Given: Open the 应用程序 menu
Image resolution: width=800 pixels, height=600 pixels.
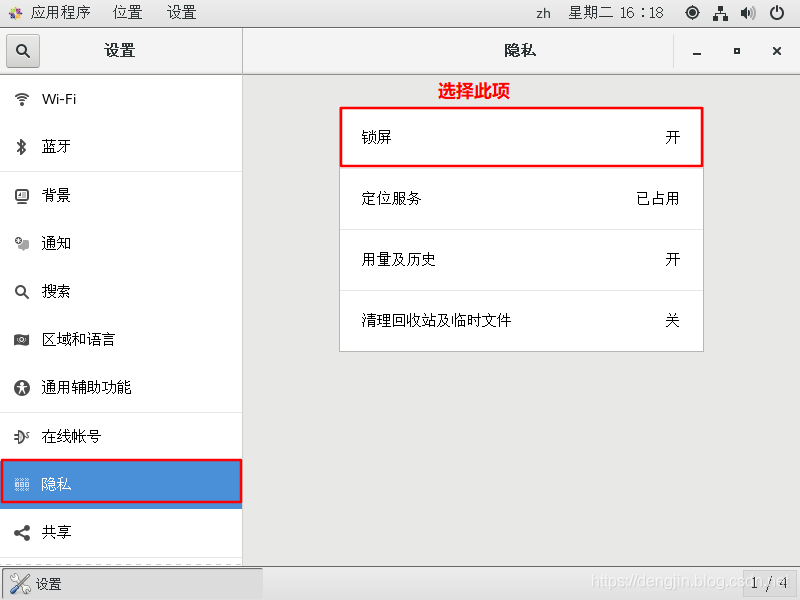Looking at the screenshot, I should coord(60,13).
